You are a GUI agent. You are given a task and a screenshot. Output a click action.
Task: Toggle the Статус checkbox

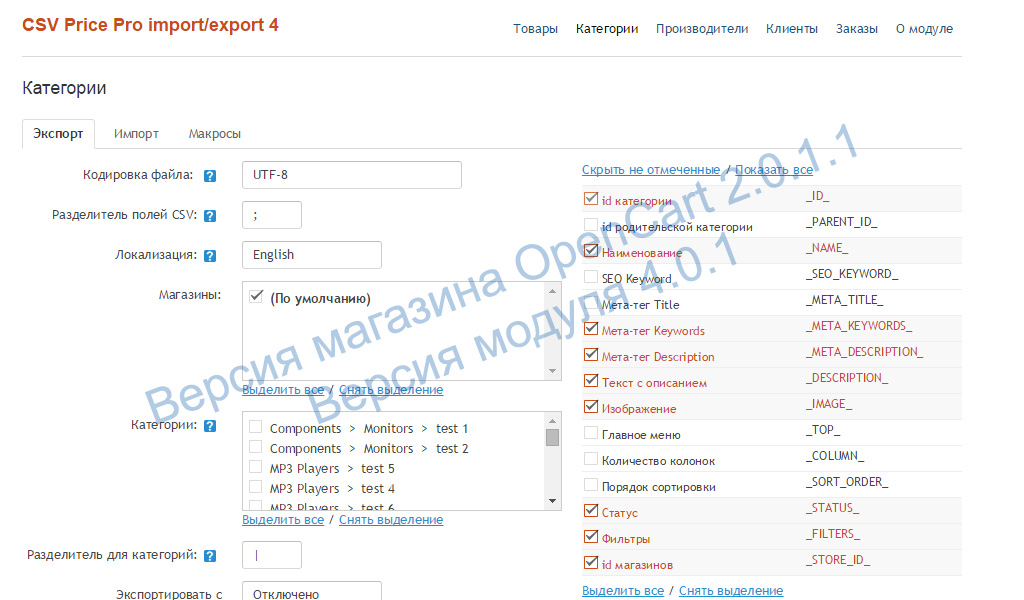click(591, 511)
